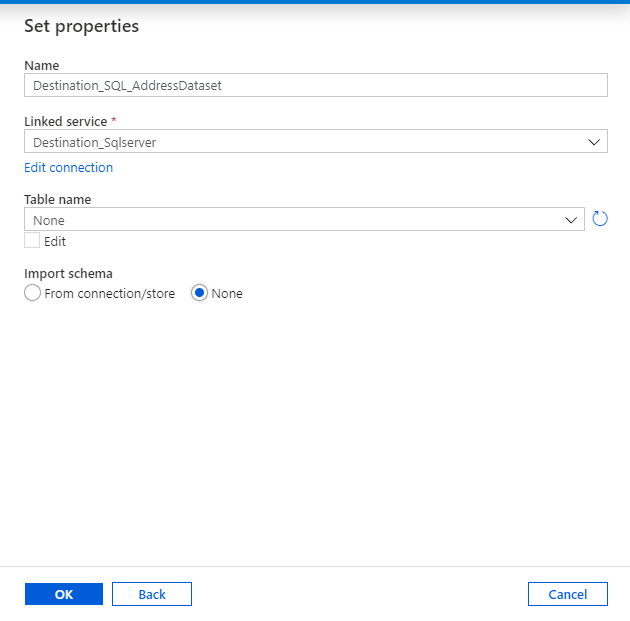Image resolution: width=630 pixels, height=621 pixels.
Task: Dismiss the dialog with Cancel
Action: point(567,594)
